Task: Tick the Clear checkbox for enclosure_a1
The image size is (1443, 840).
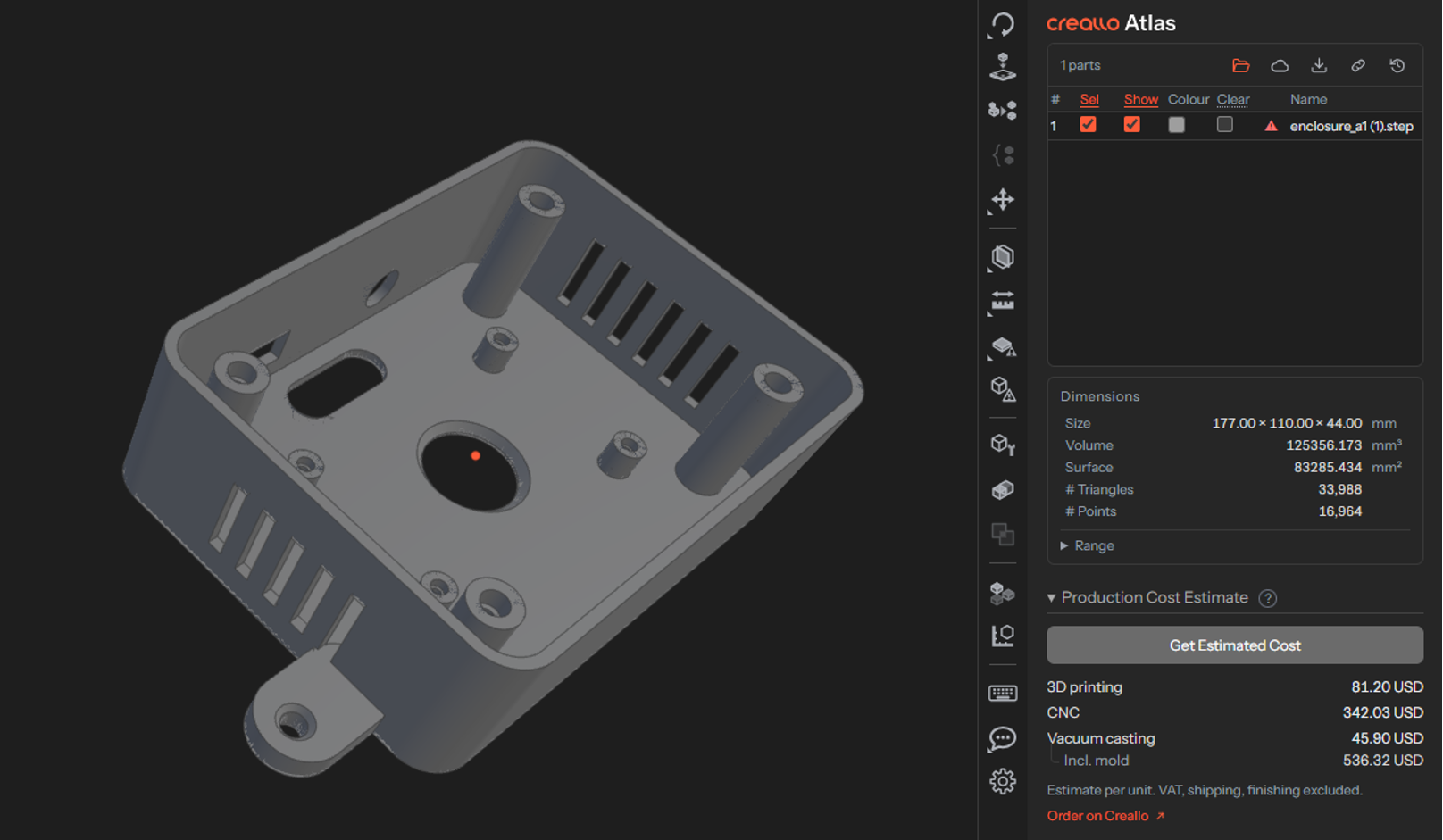Action: [x=1224, y=125]
